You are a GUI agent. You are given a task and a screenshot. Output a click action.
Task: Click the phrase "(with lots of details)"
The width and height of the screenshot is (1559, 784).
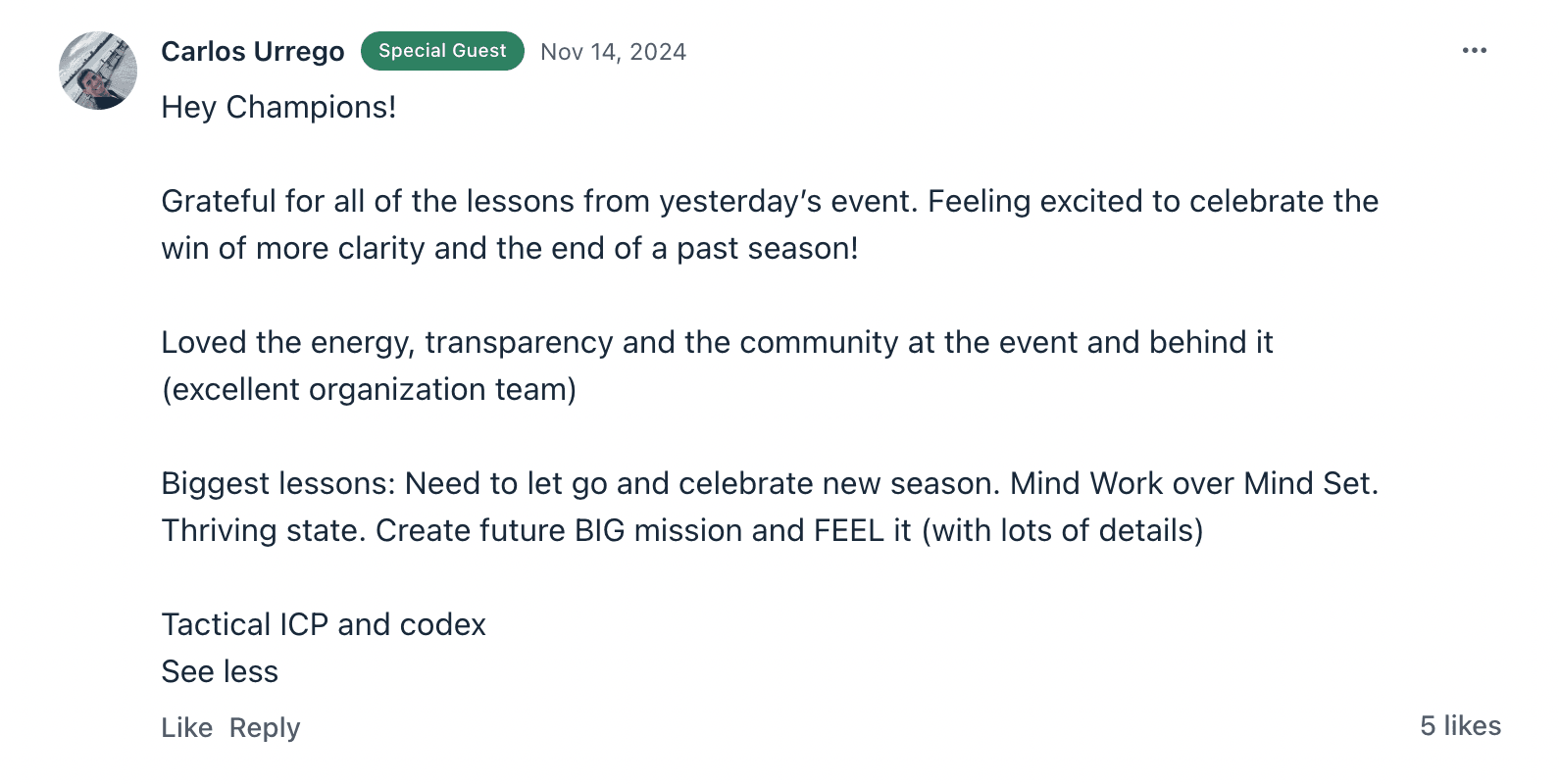pyautogui.click(x=1062, y=530)
